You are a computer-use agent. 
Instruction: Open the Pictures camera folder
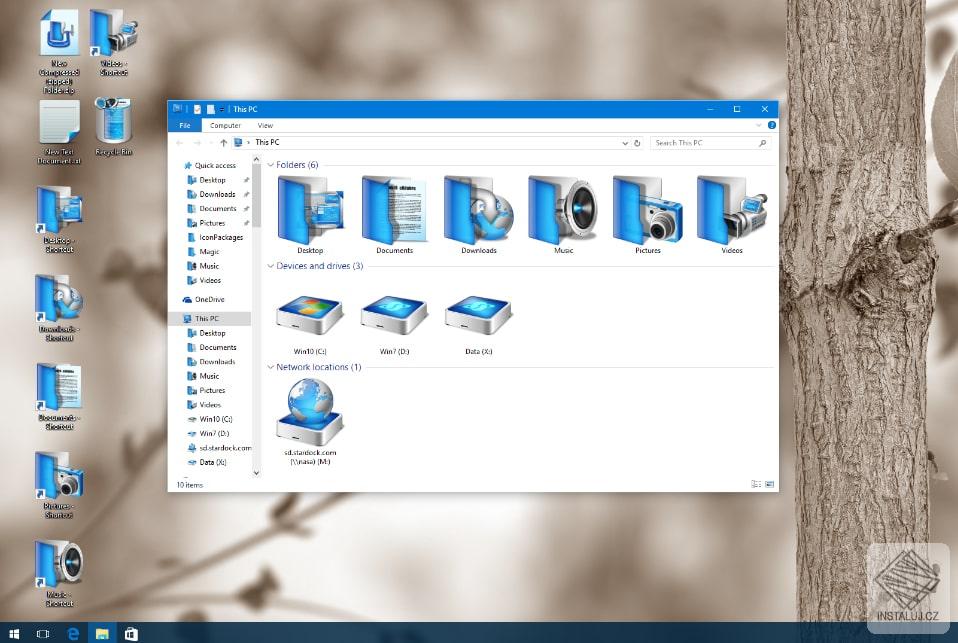point(646,210)
